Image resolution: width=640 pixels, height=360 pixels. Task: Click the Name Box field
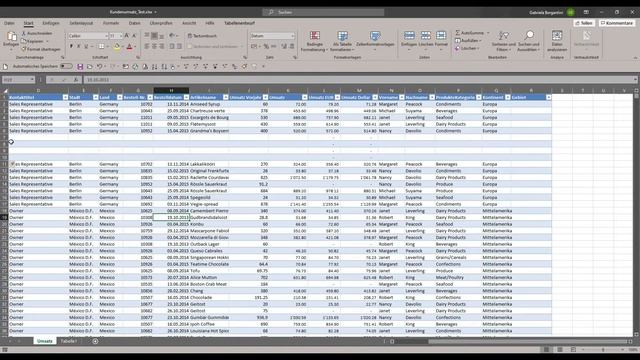coord(18,80)
